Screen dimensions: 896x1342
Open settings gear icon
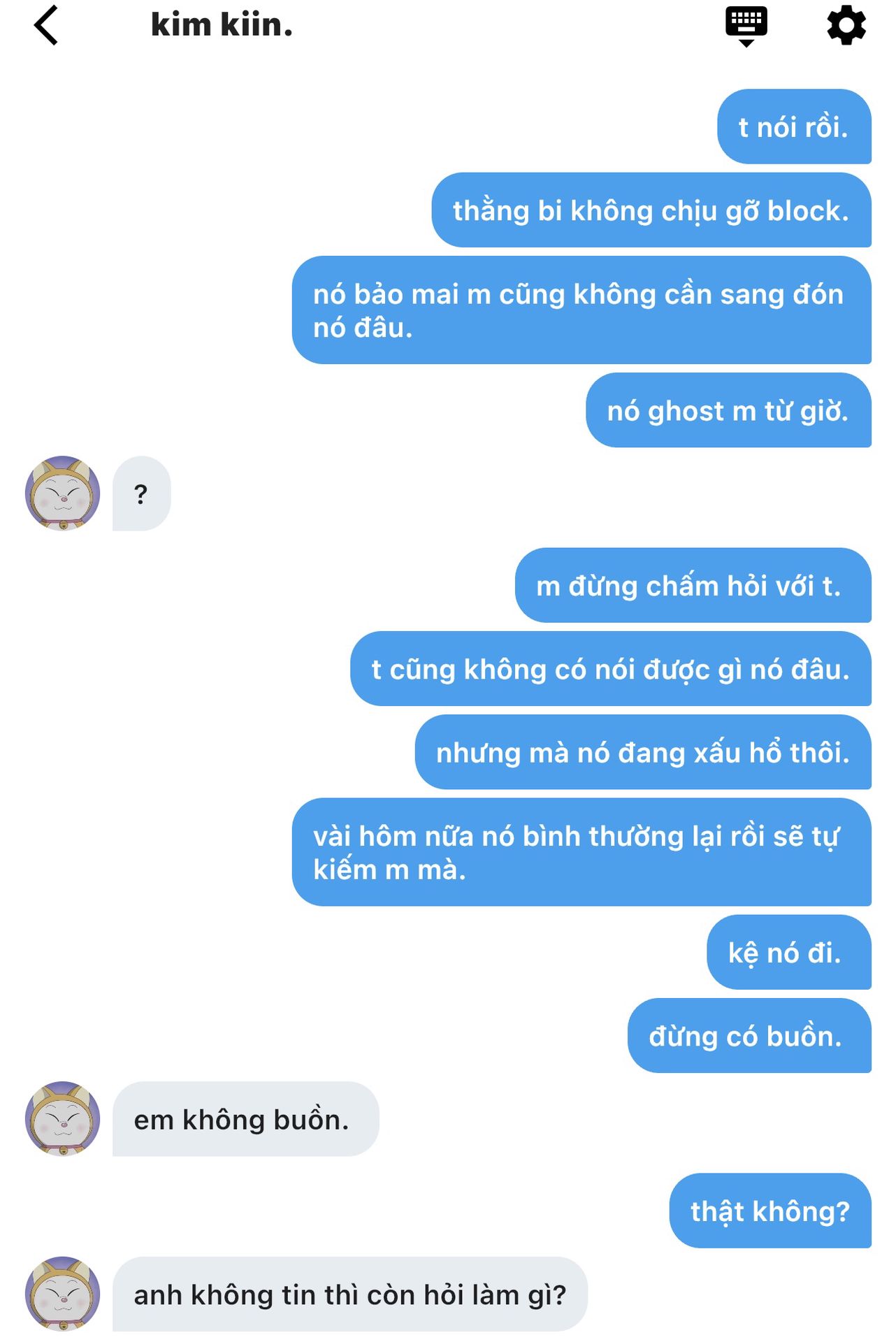[846, 25]
